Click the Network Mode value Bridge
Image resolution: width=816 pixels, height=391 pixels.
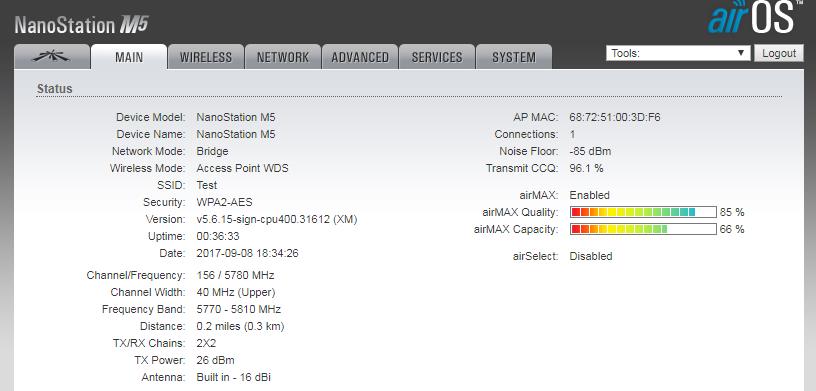[x=212, y=152]
